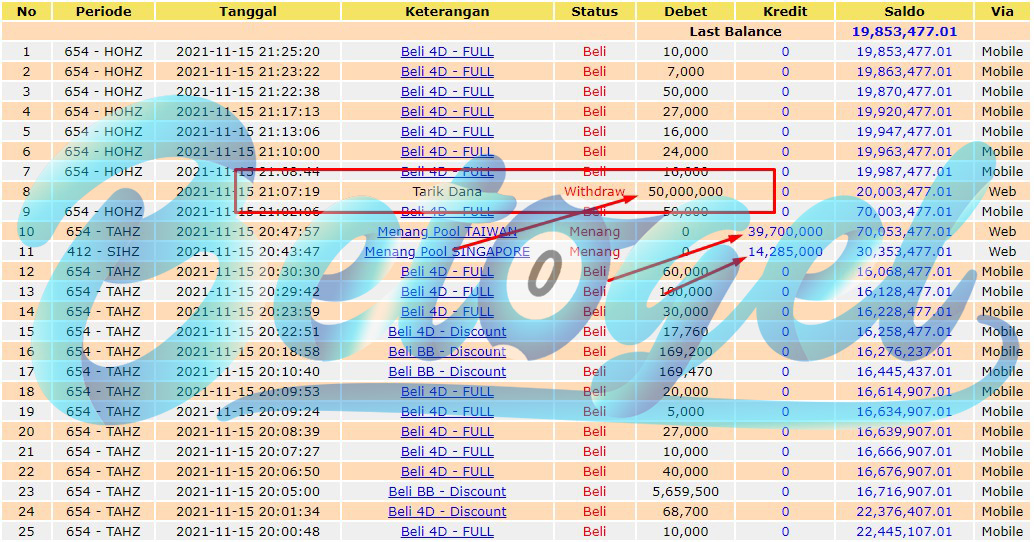The height and width of the screenshot is (542, 1034).
Task: Open the Menang Pool SINGAPORE link
Action: coord(447,251)
